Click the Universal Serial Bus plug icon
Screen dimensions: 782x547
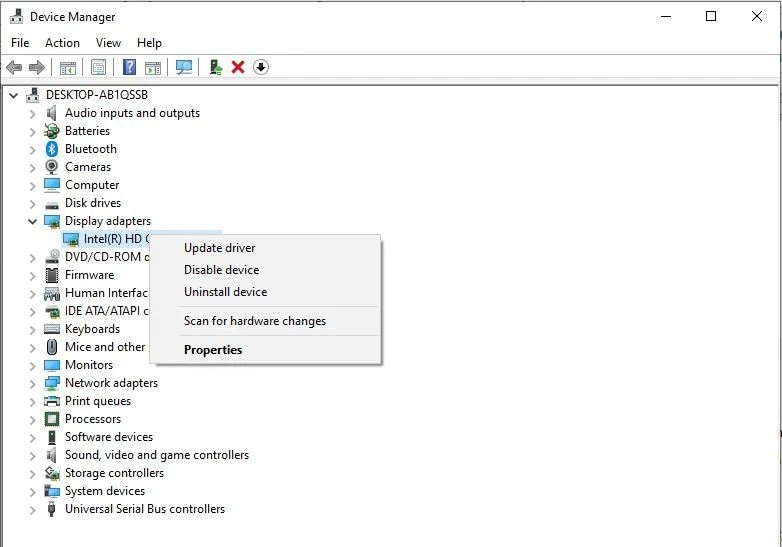pos(51,509)
